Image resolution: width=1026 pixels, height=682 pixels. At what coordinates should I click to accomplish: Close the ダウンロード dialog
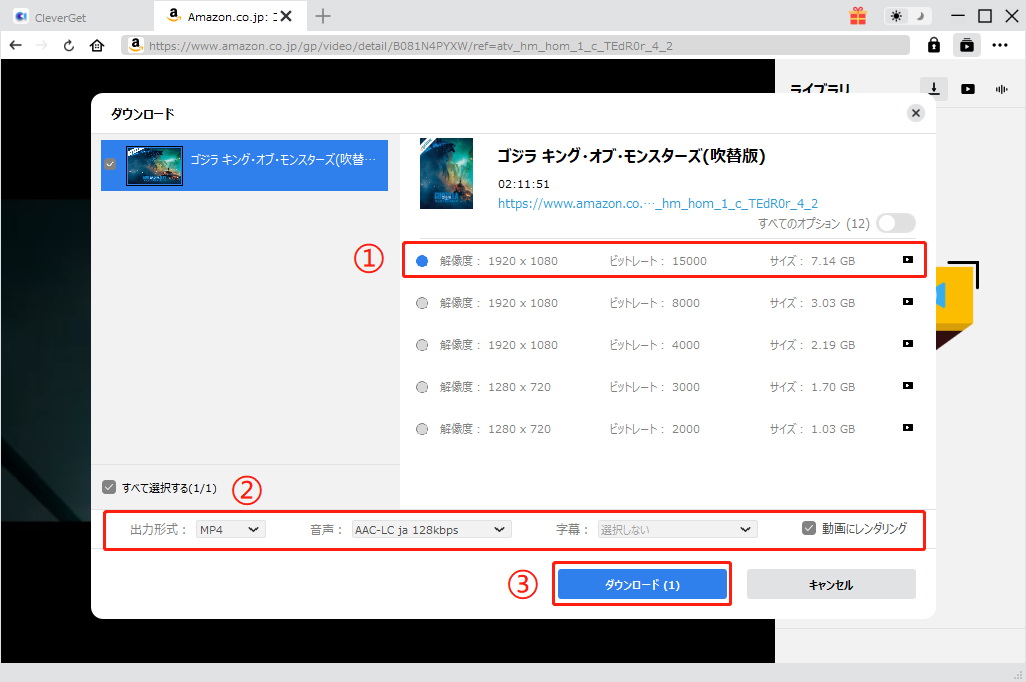click(915, 113)
